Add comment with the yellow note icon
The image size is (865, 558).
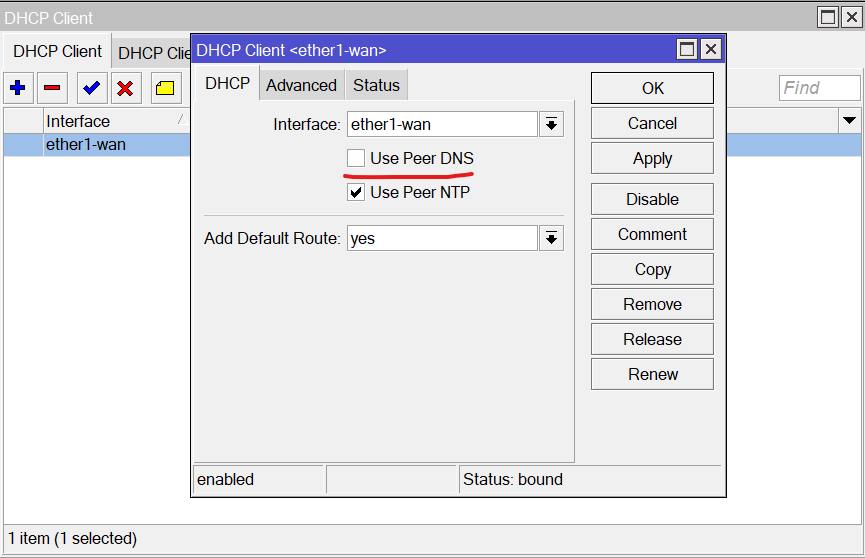pos(165,88)
